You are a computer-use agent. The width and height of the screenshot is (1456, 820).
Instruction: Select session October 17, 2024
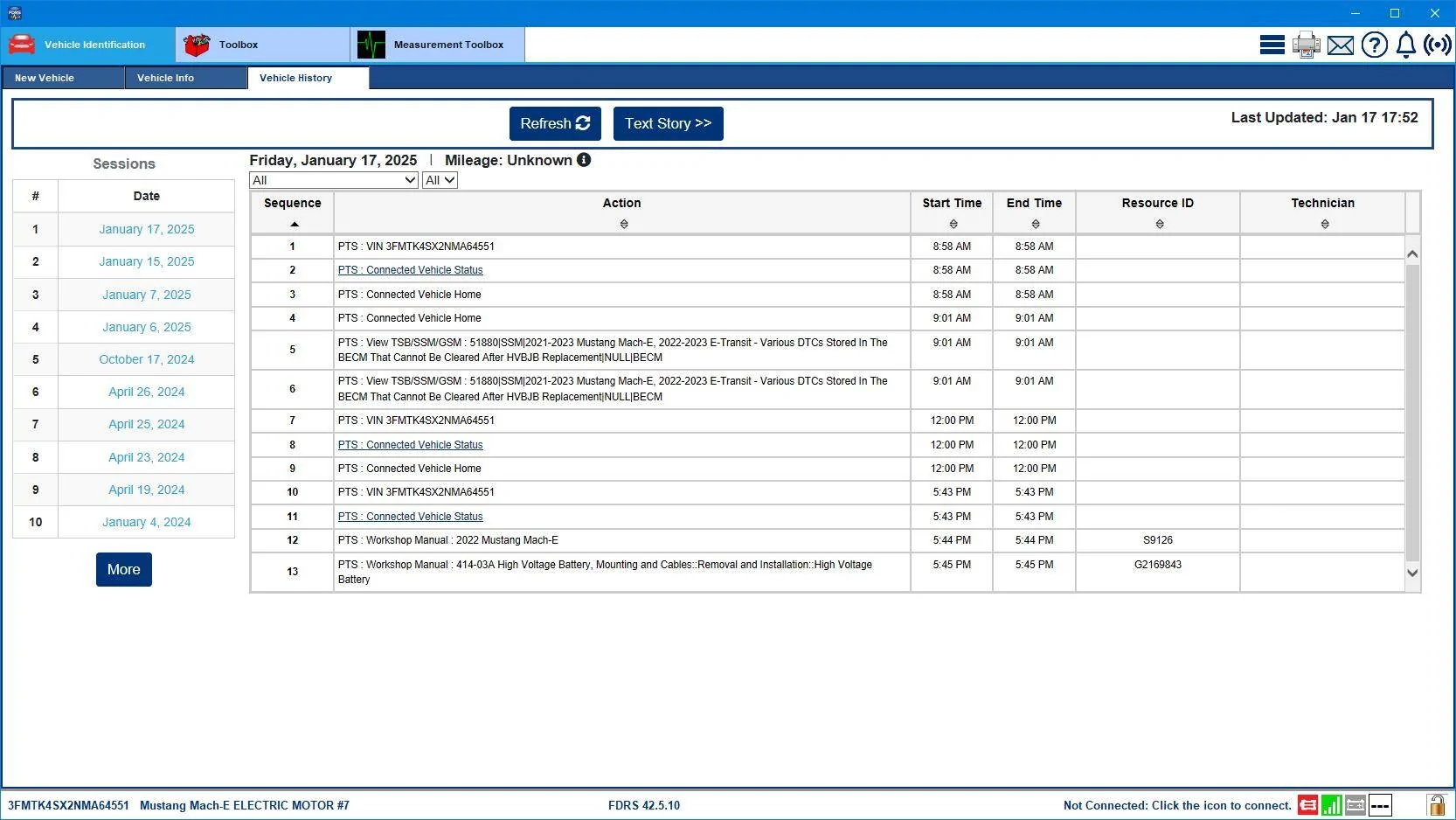(147, 359)
